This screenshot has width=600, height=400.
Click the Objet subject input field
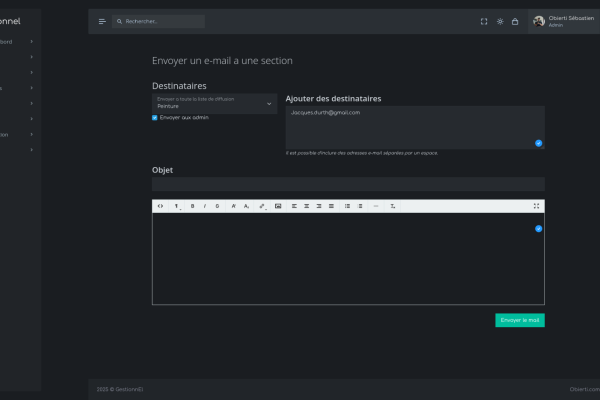tap(348, 184)
